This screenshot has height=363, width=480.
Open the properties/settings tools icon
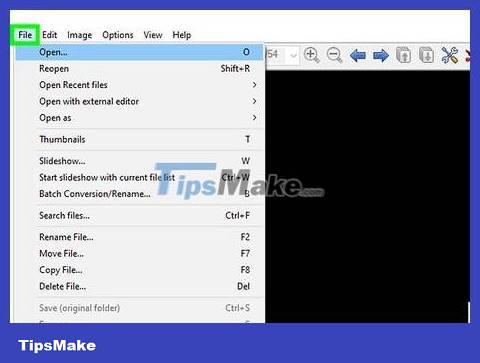[450, 55]
